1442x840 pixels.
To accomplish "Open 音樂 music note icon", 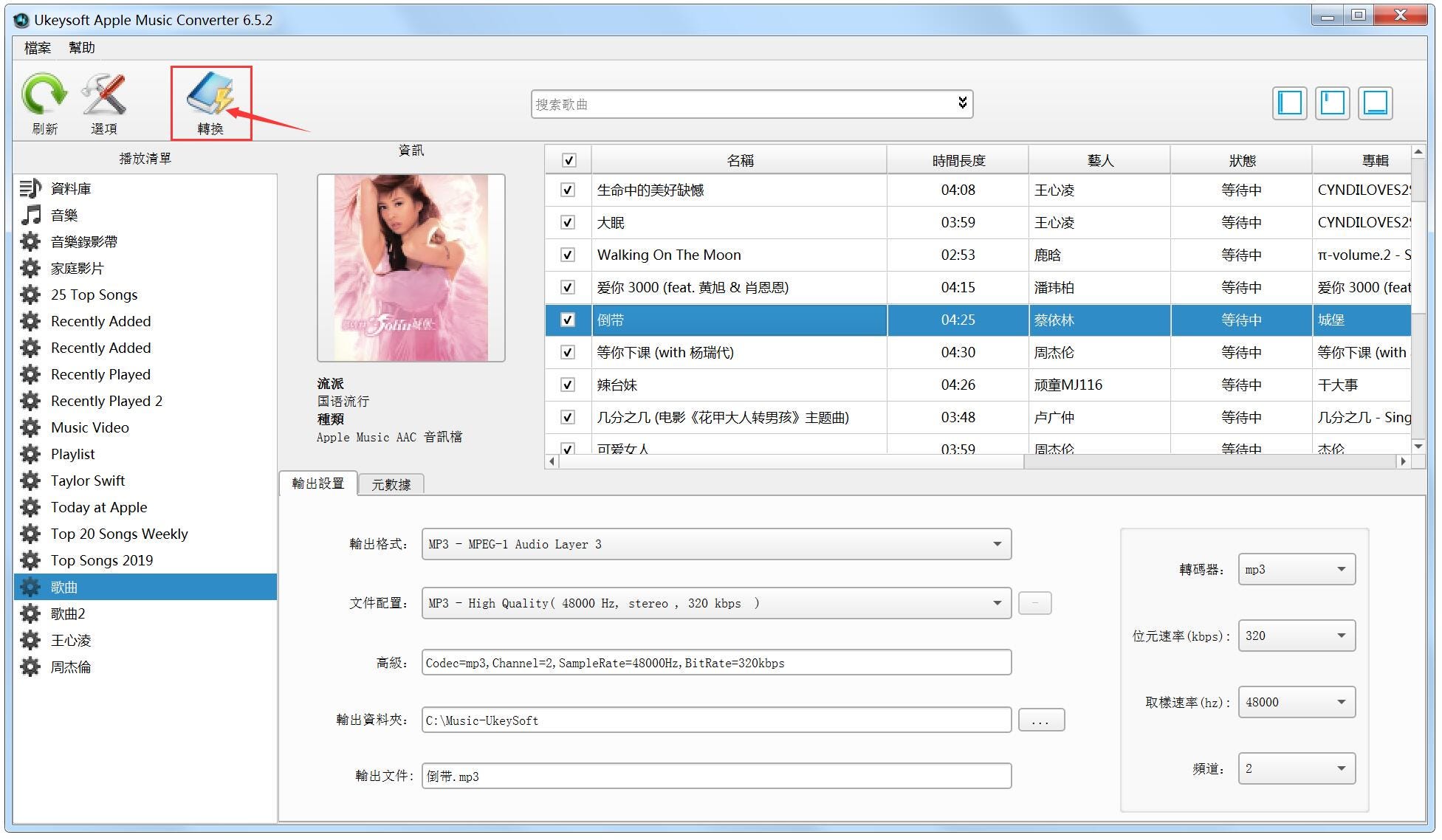I will (30, 215).
